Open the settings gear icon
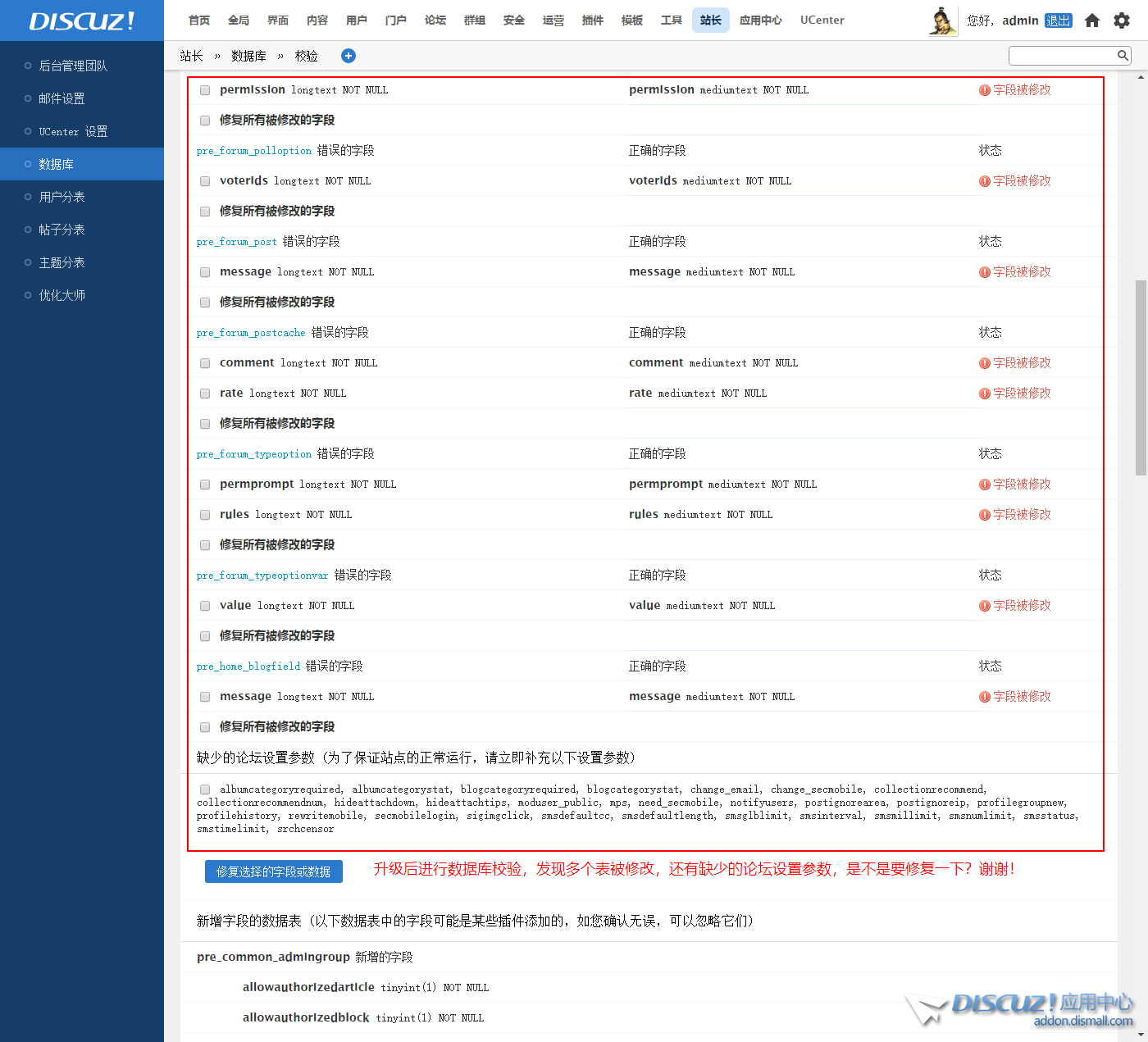The image size is (1148, 1042). [1122, 20]
